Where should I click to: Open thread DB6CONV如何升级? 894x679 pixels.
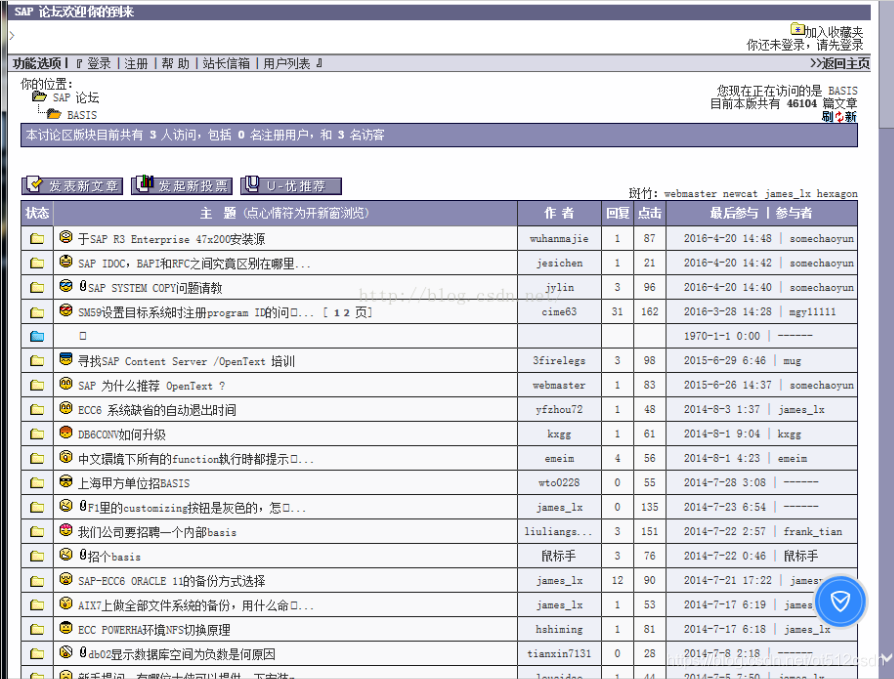click(x=121, y=434)
